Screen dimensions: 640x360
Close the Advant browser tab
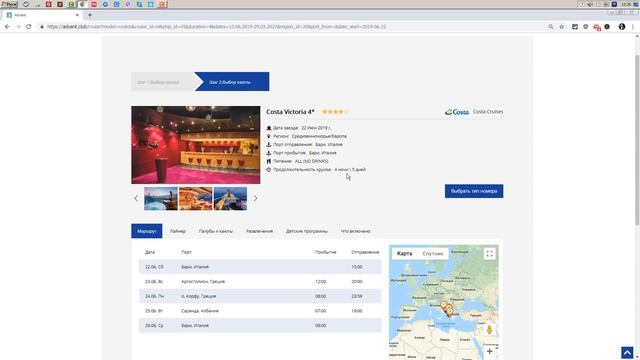coord(77,15)
